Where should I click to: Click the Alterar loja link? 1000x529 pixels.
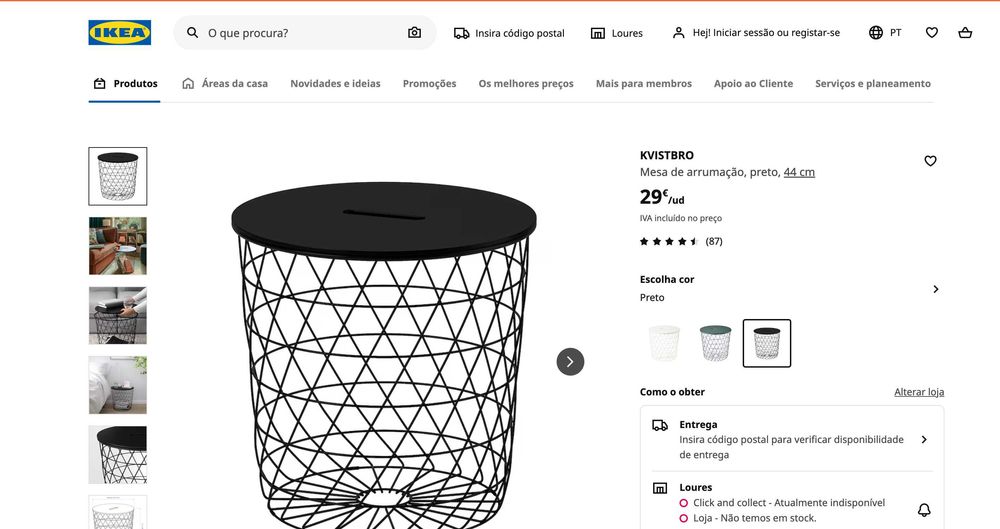click(x=918, y=392)
